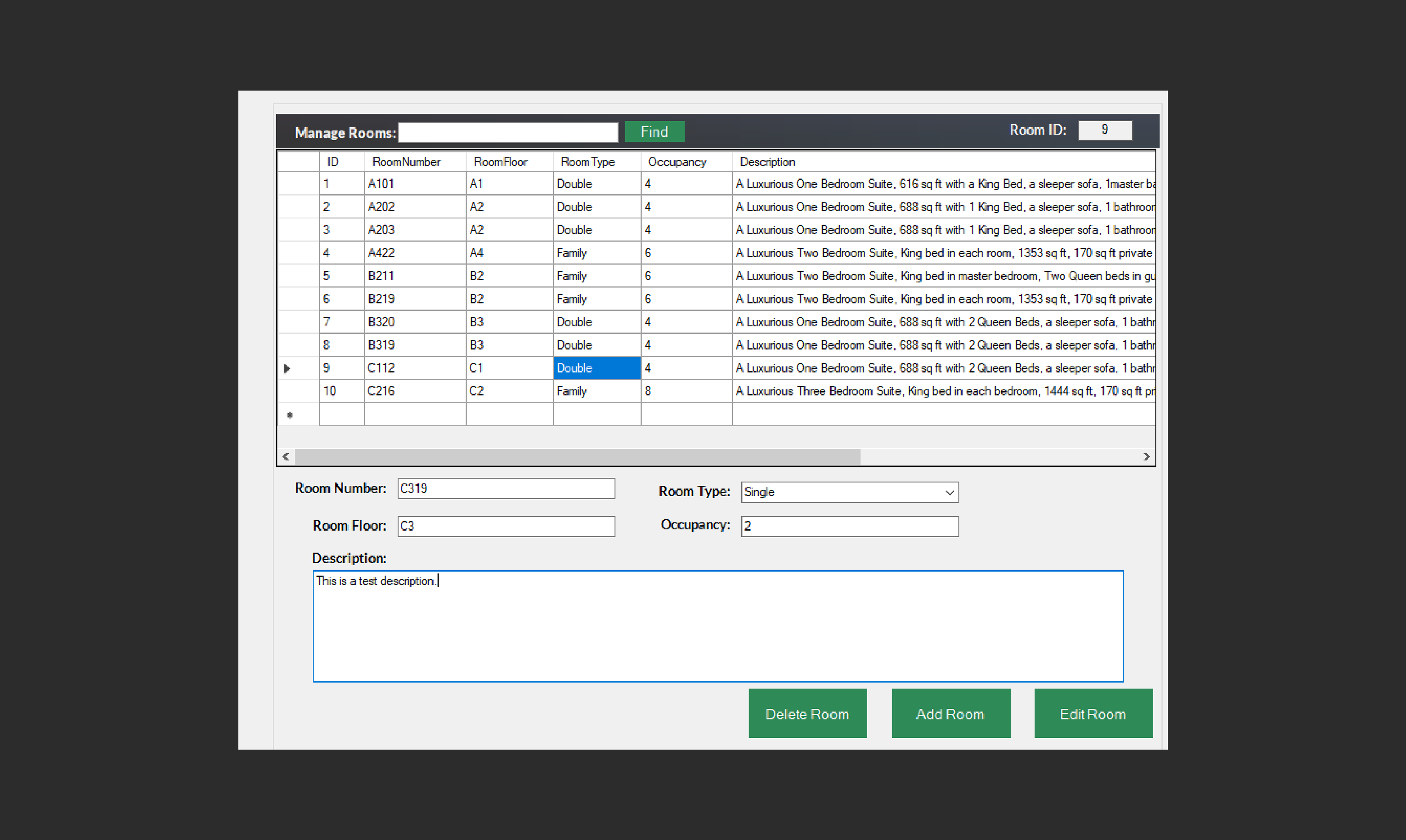Select cell B319 in RoomNumber column

(x=415, y=345)
